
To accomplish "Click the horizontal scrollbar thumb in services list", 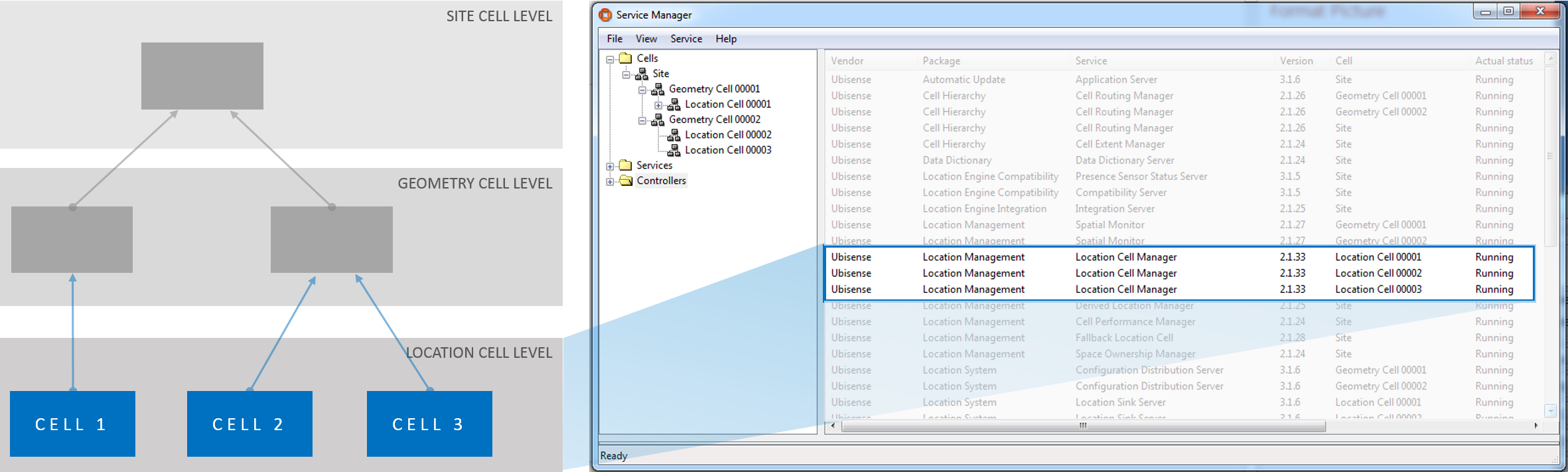I will [x=1083, y=426].
